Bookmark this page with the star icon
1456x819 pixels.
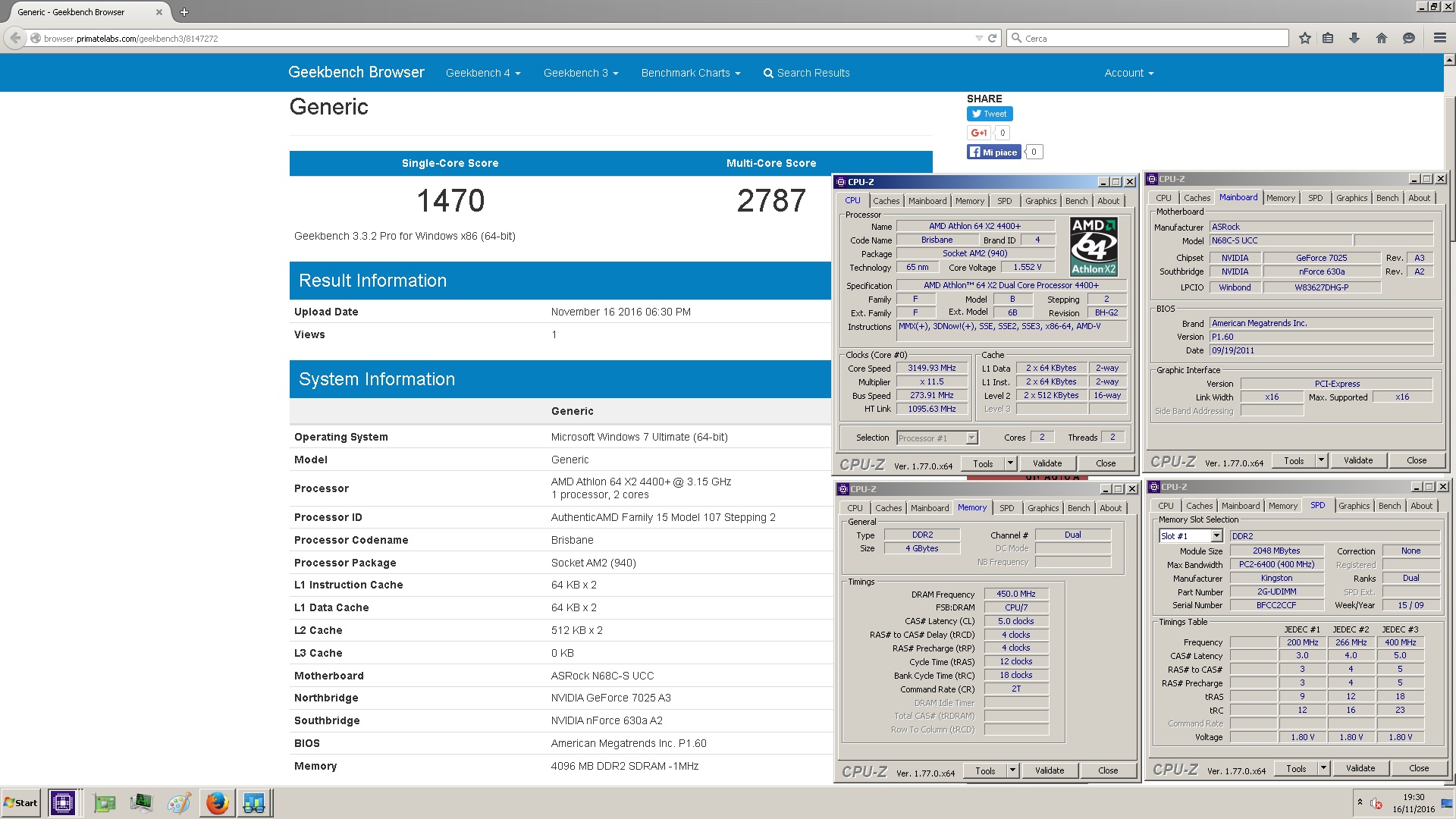[x=1305, y=38]
